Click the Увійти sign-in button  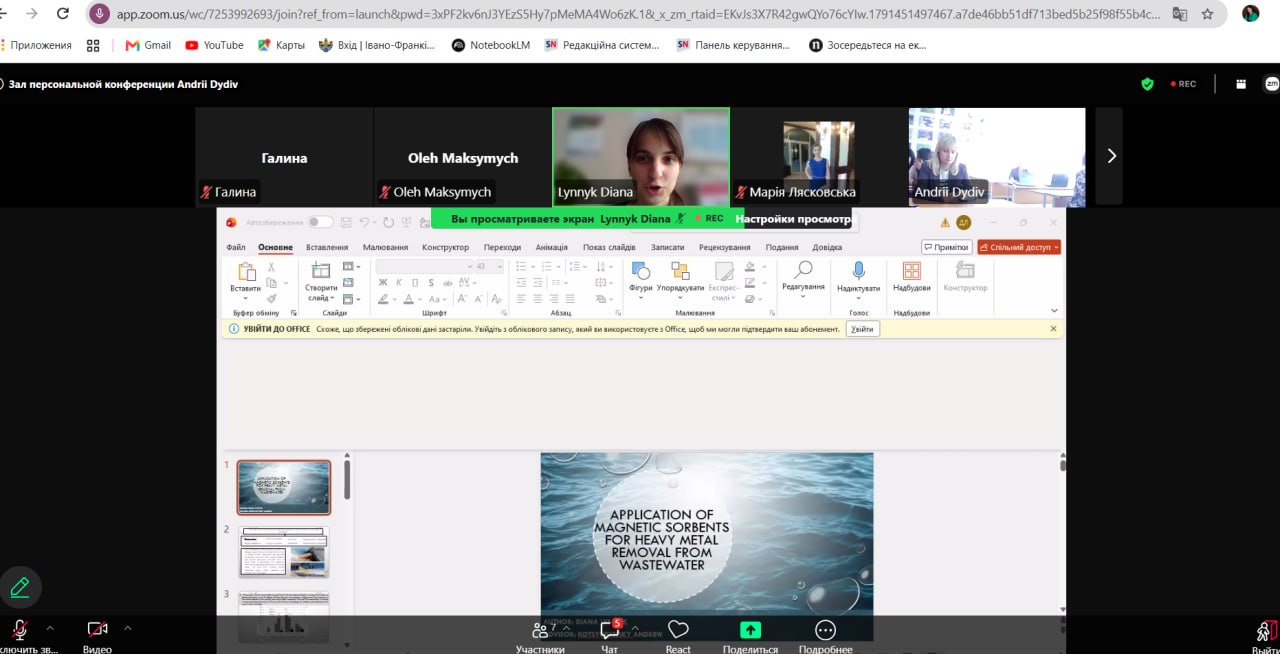[862, 329]
